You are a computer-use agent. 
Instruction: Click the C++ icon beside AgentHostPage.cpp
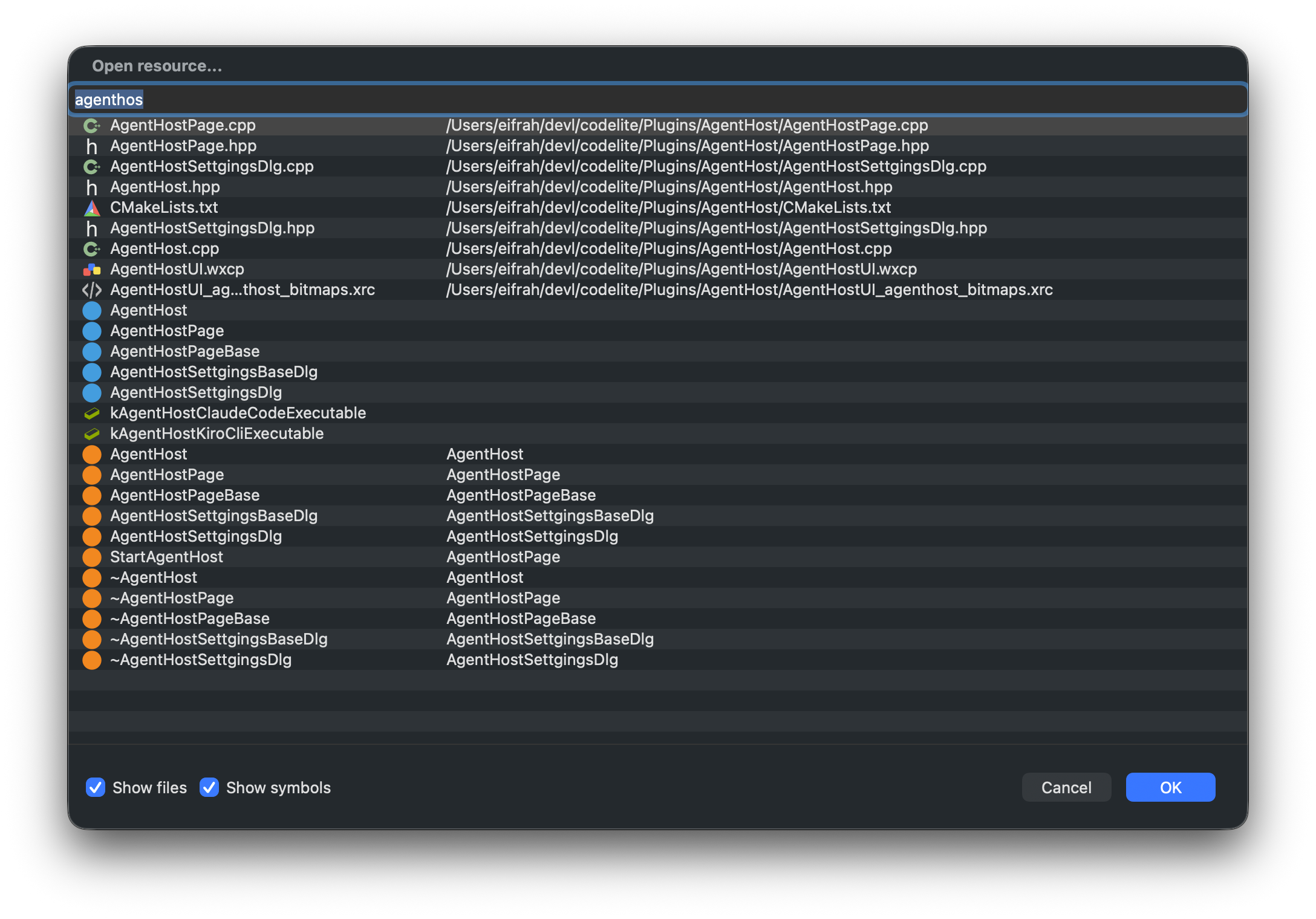coord(92,126)
